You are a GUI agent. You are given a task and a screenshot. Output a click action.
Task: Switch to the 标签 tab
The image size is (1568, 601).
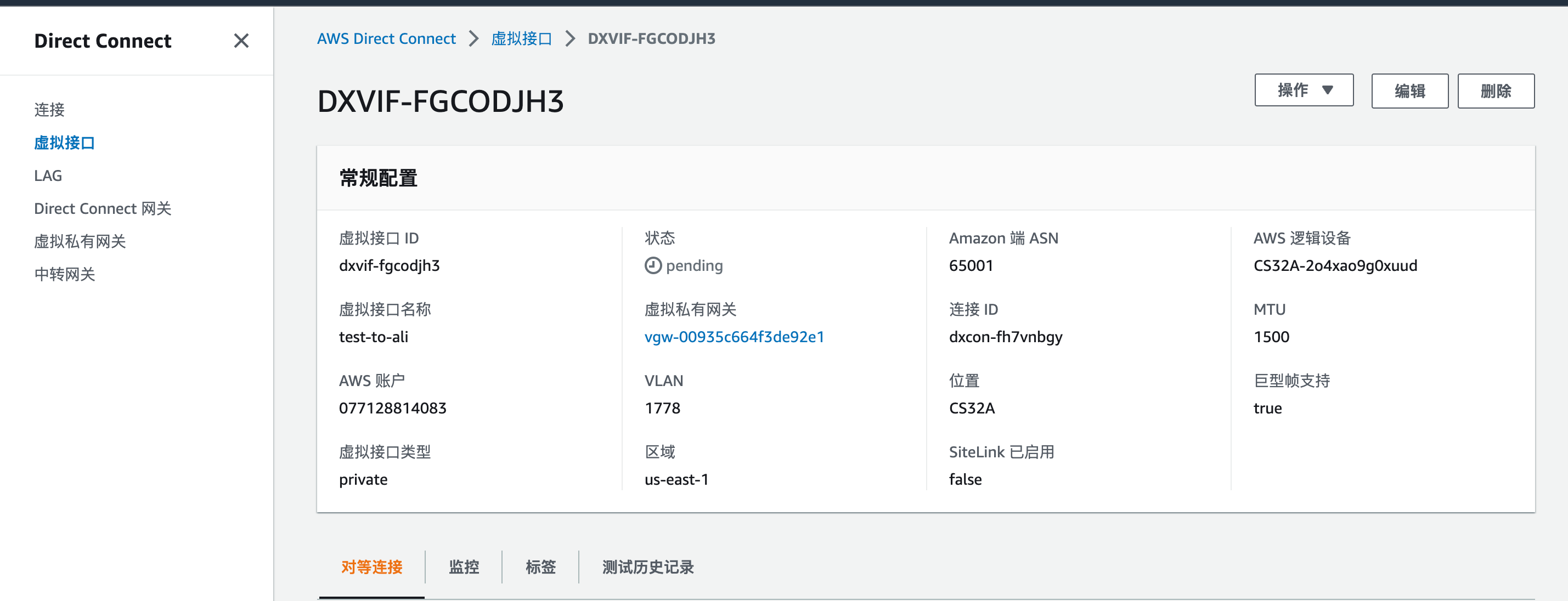click(540, 567)
